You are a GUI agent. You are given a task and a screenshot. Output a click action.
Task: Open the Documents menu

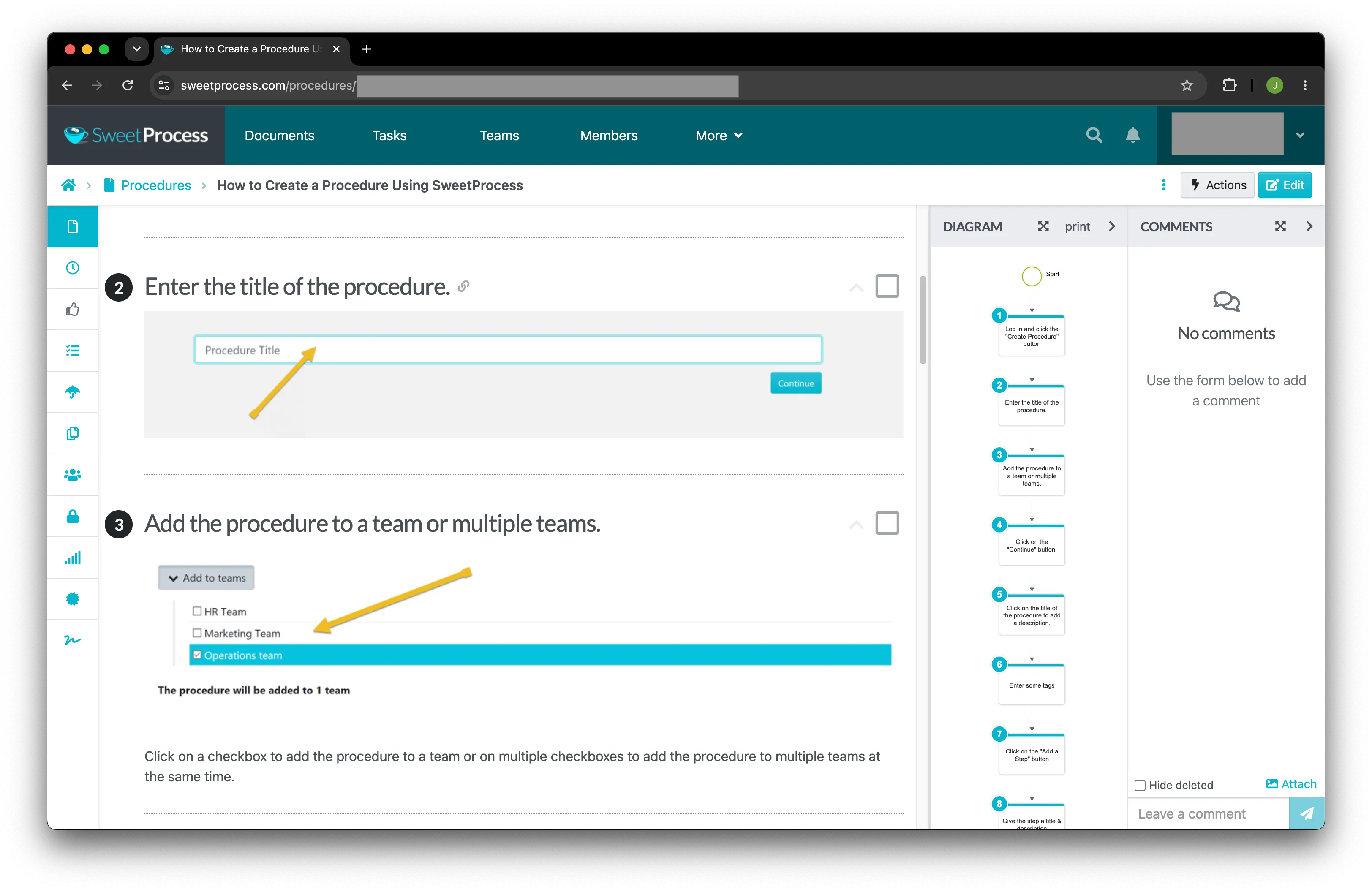[280, 136]
